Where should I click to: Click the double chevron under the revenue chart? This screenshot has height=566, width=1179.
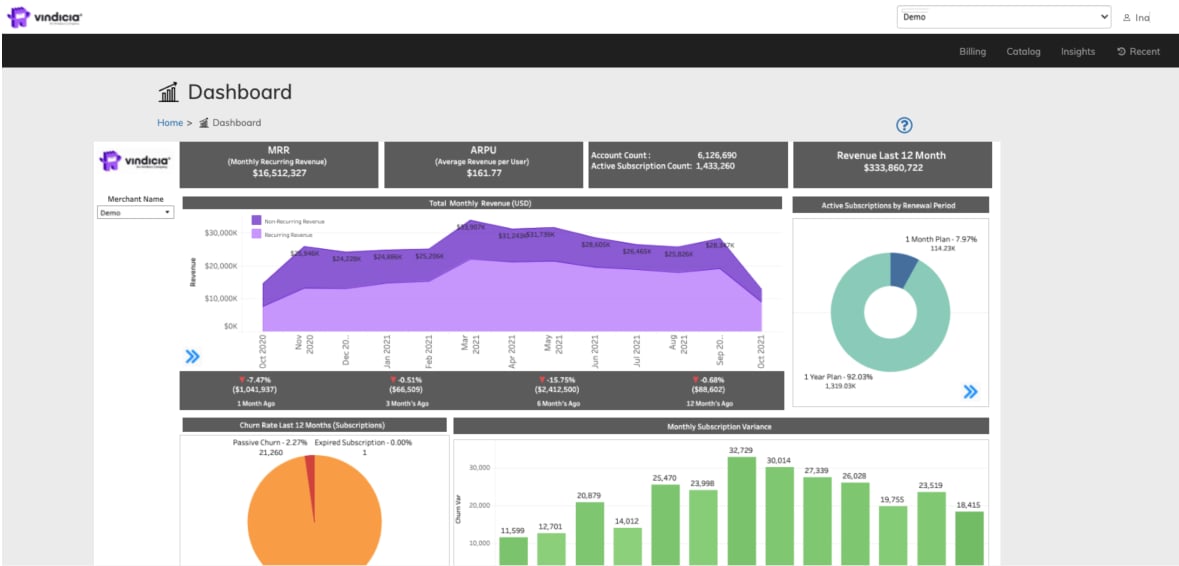(192, 356)
